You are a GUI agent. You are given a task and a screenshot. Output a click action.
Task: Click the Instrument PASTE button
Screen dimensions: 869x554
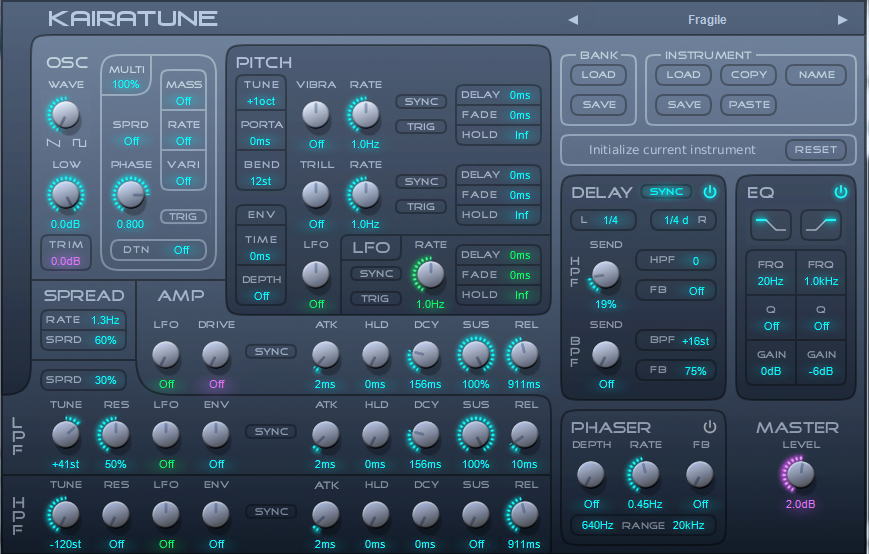click(x=749, y=105)
